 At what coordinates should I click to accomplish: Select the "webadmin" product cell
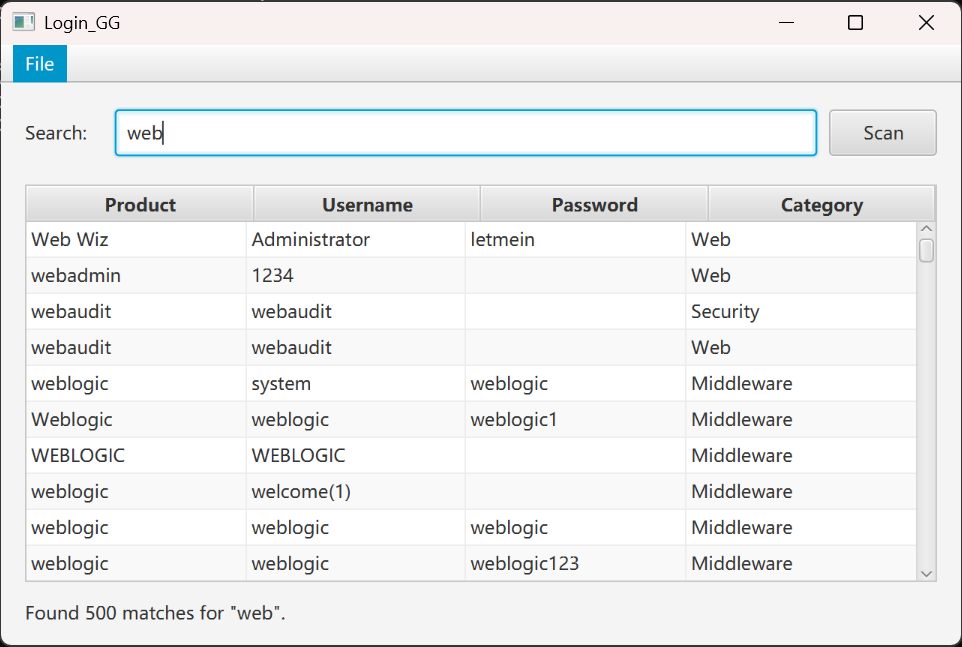click(136, 275)
